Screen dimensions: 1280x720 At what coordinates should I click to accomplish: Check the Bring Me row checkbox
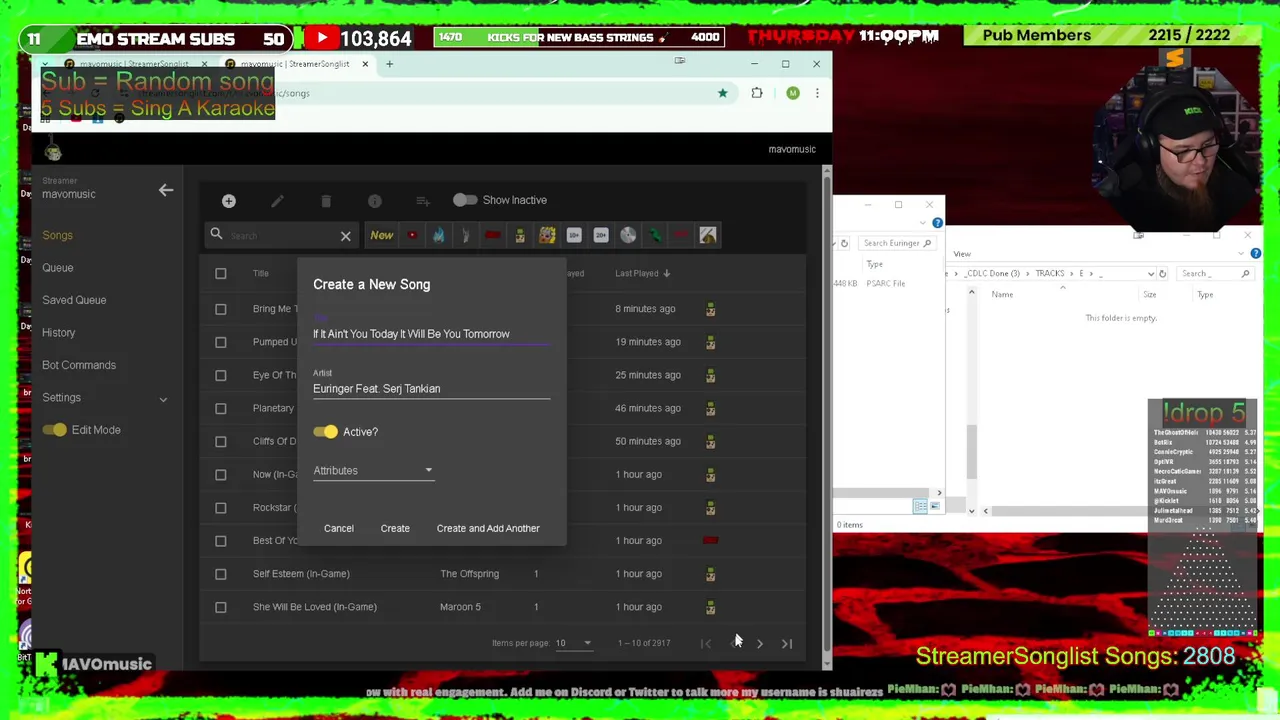click(221, 309)
